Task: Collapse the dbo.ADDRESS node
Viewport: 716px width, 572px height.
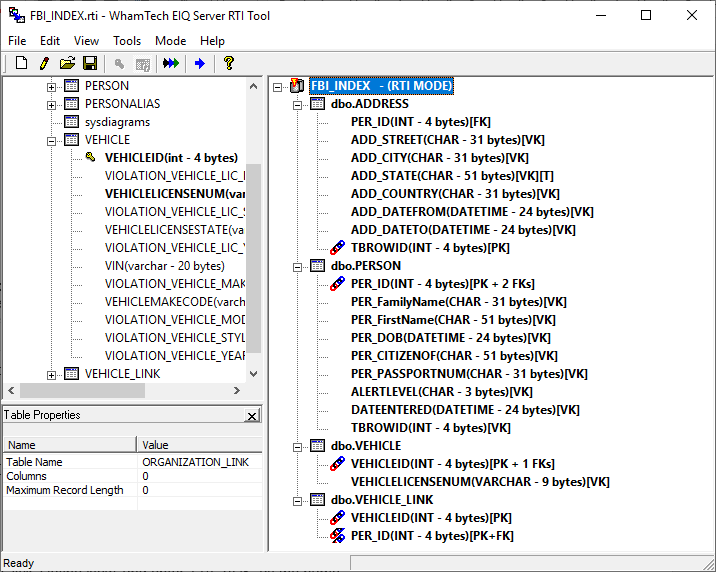Action: [297, 105]
